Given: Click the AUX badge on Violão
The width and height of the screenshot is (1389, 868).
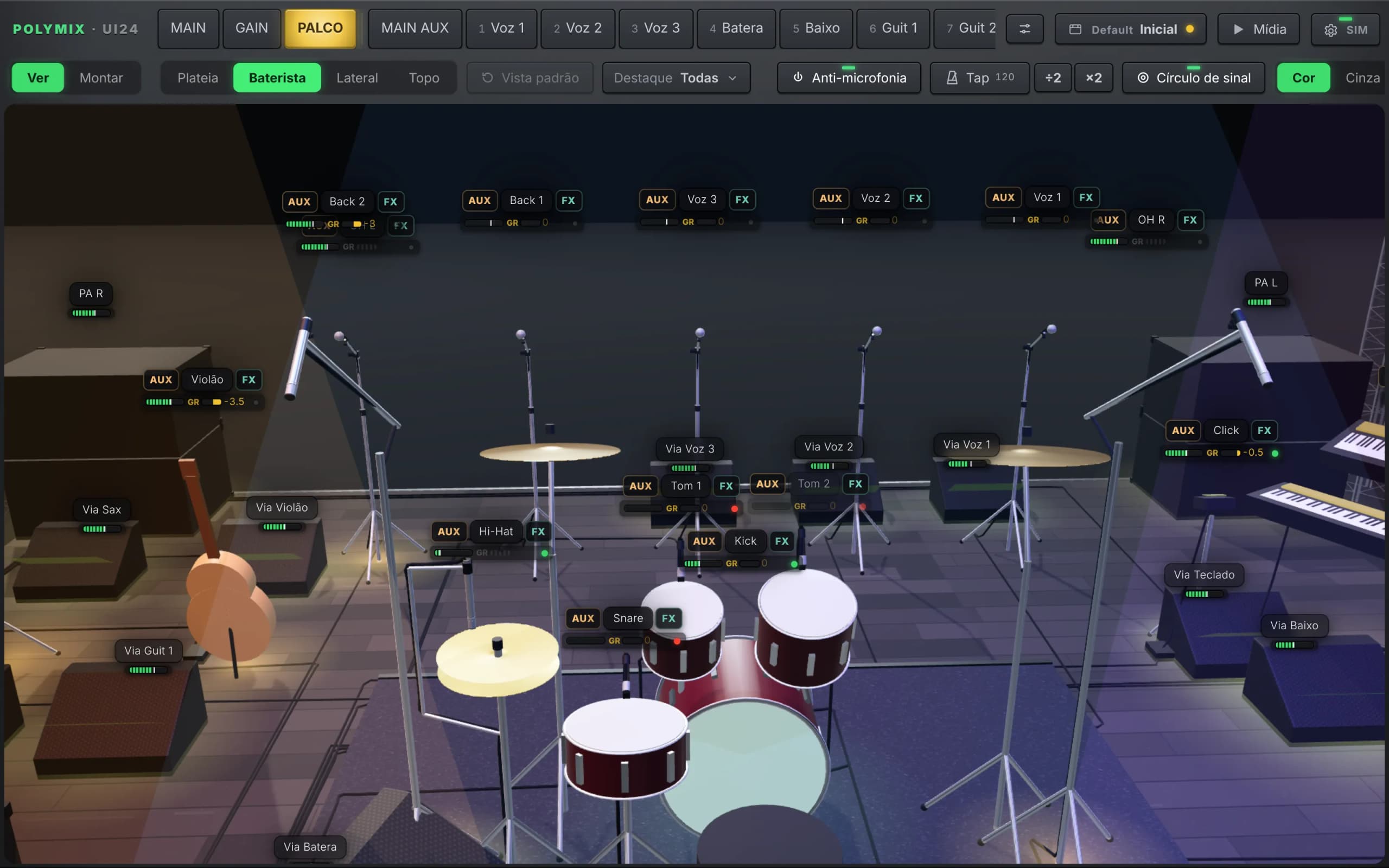Looking at the screenshot, I should click(x=161, y=379).
